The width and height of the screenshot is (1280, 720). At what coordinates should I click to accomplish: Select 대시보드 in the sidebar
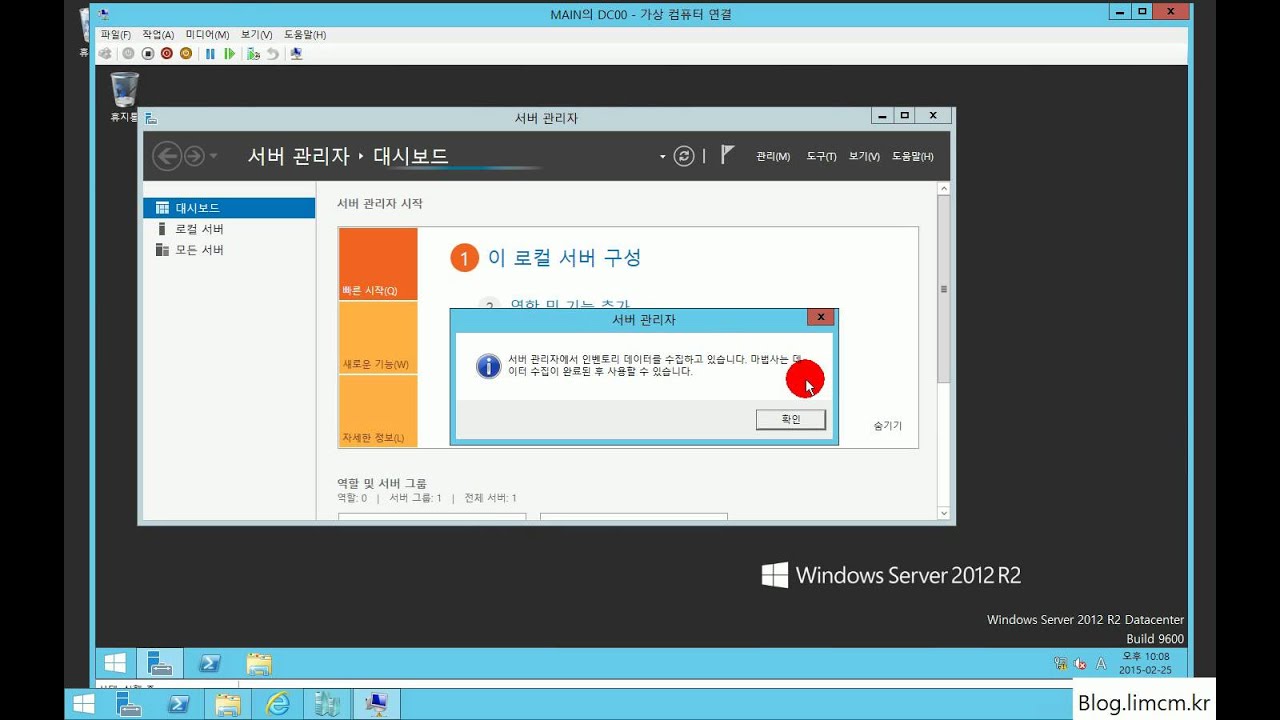tap(229, 208)
